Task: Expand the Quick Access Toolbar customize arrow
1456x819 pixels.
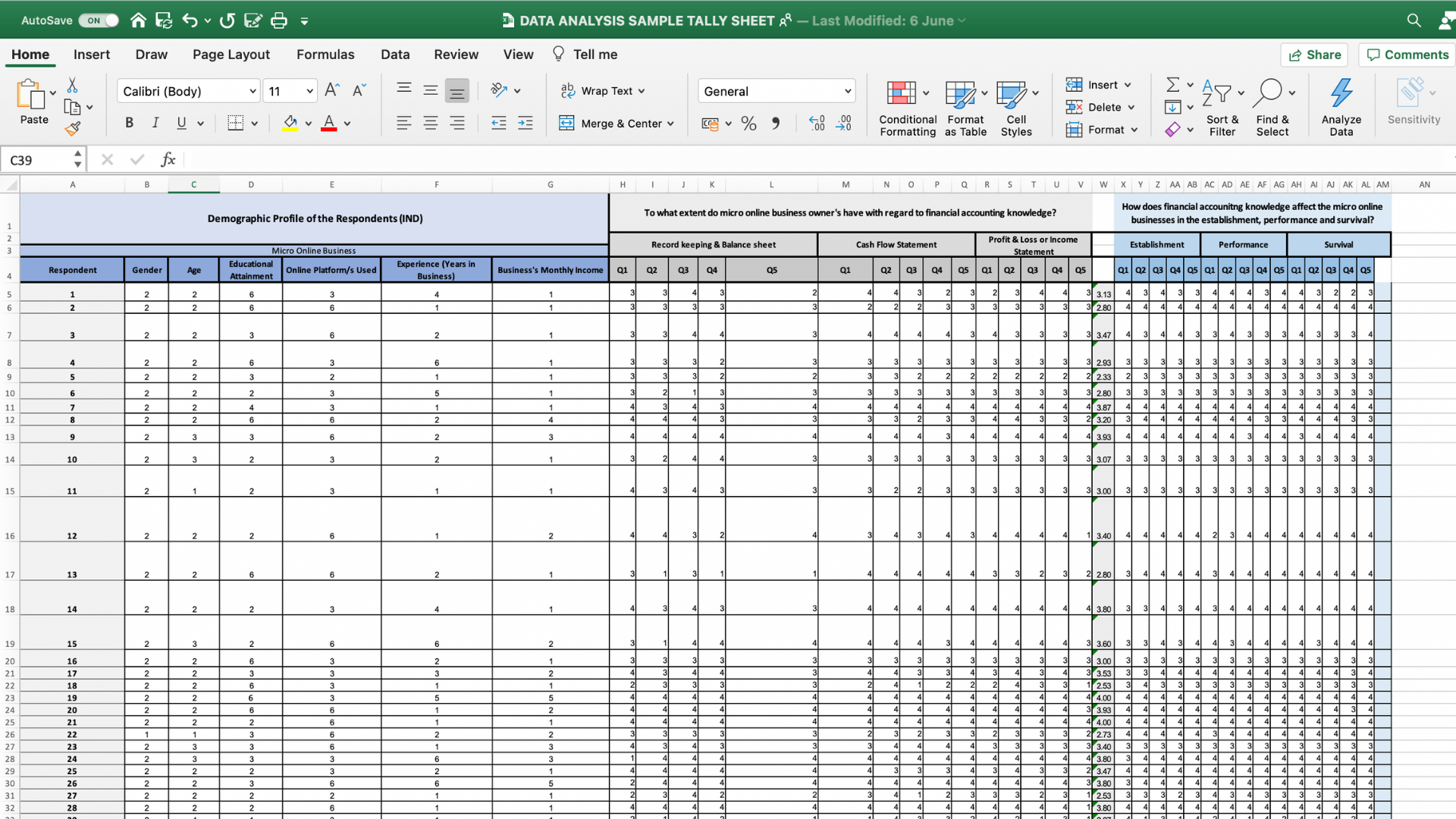Action: click(x=304, y=21)
